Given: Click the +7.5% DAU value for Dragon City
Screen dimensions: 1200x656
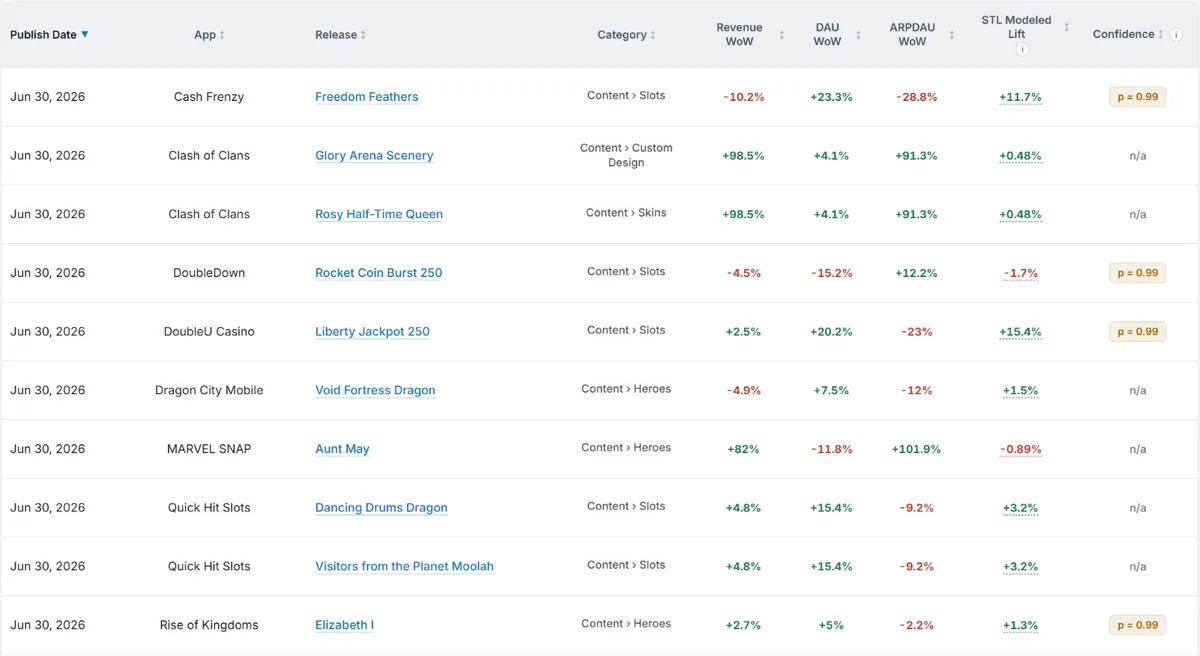Looking at the screenshot, I should pos(831,391).
